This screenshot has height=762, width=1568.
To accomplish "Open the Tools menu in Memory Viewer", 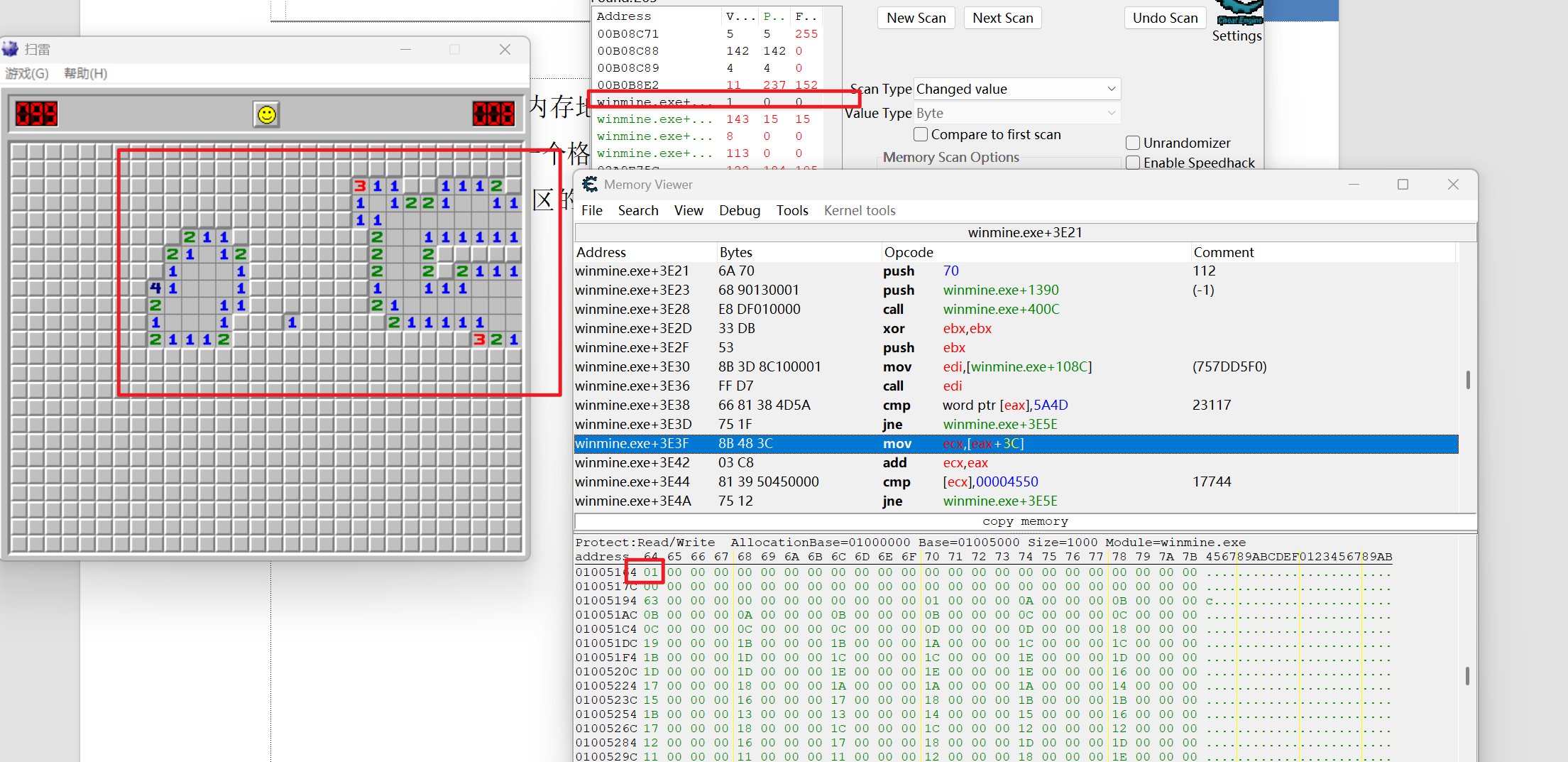I will [792, 210].
